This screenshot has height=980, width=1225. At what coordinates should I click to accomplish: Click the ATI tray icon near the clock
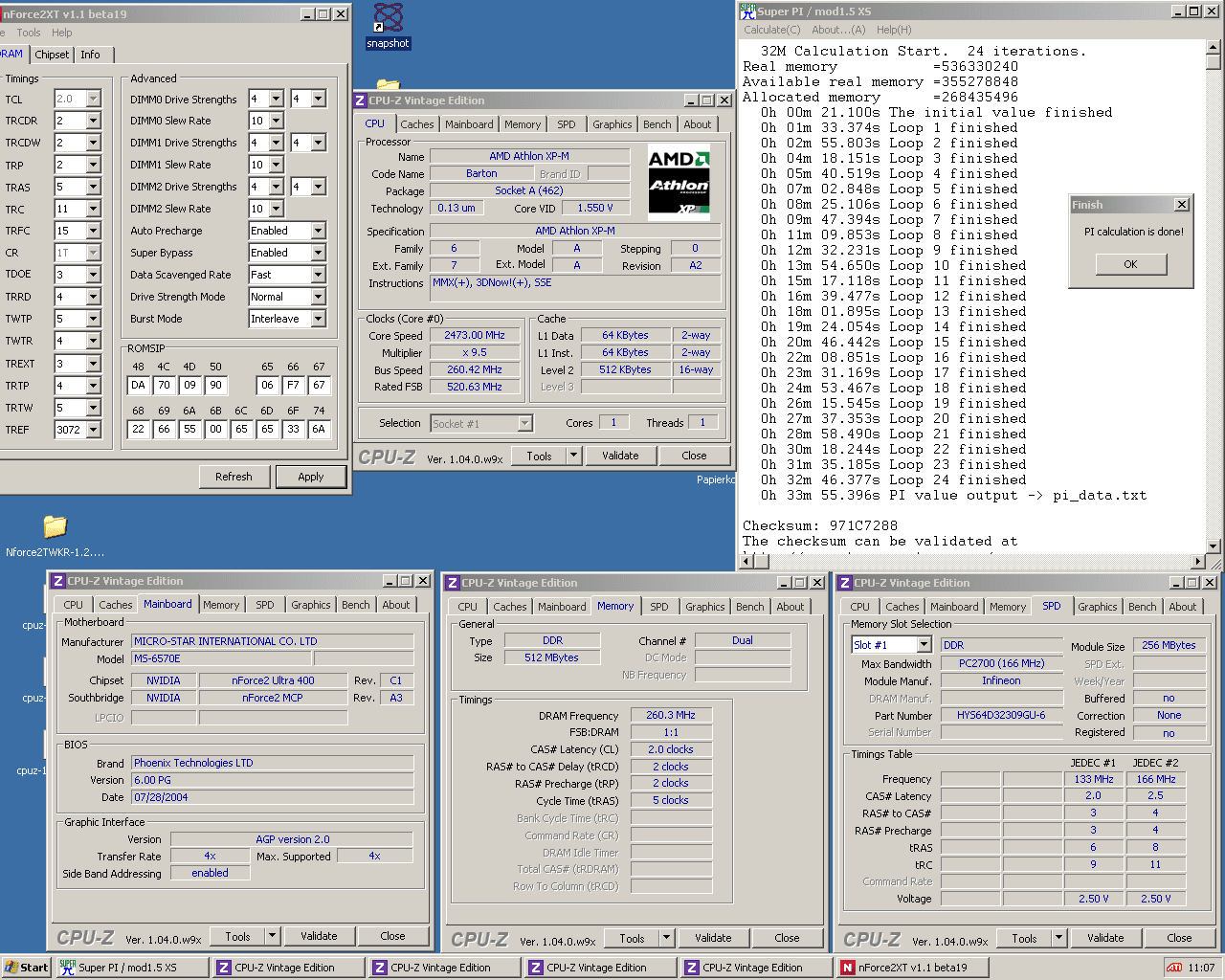[1173, 968]
